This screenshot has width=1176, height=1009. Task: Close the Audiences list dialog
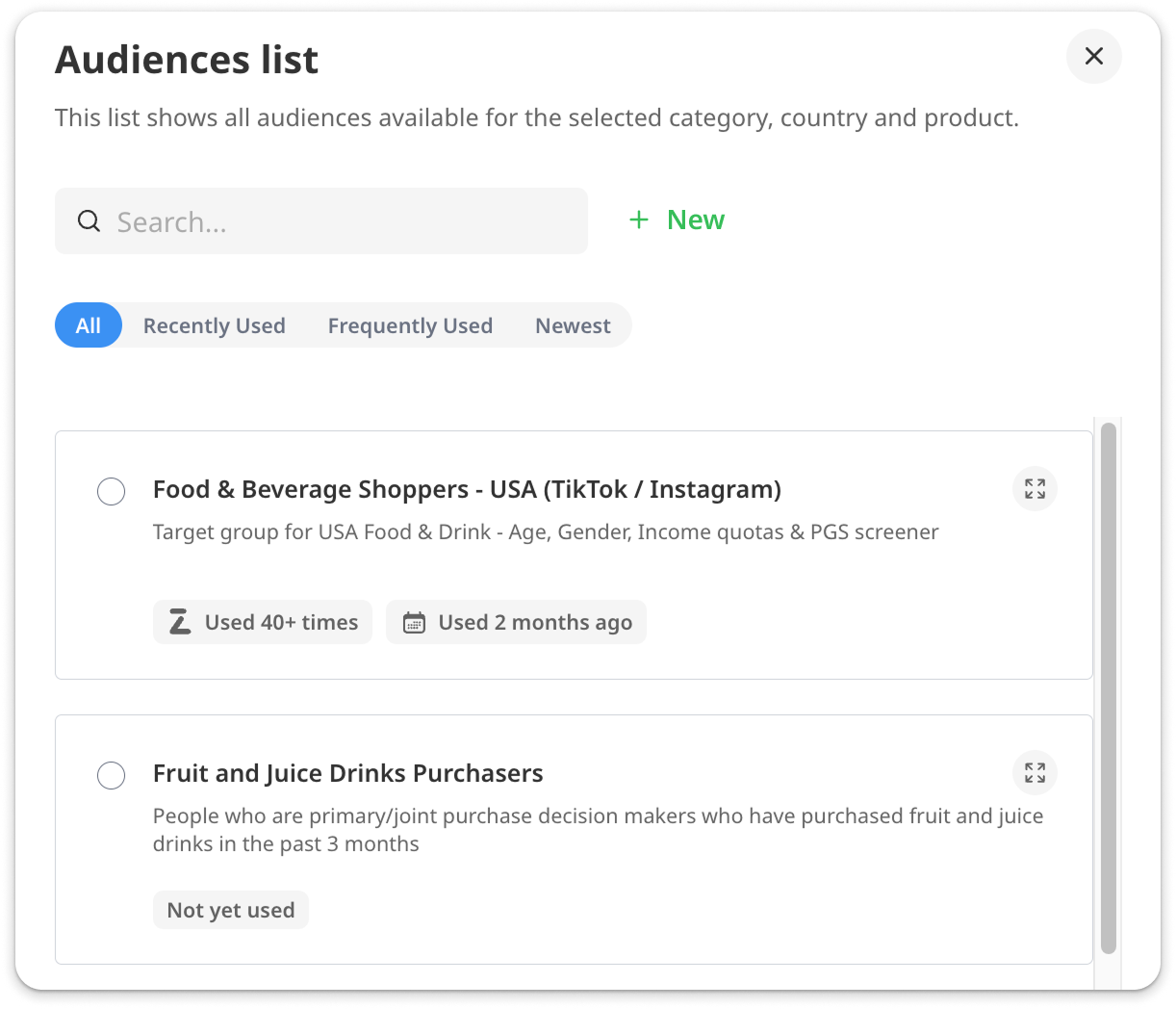coord(1093,57)
